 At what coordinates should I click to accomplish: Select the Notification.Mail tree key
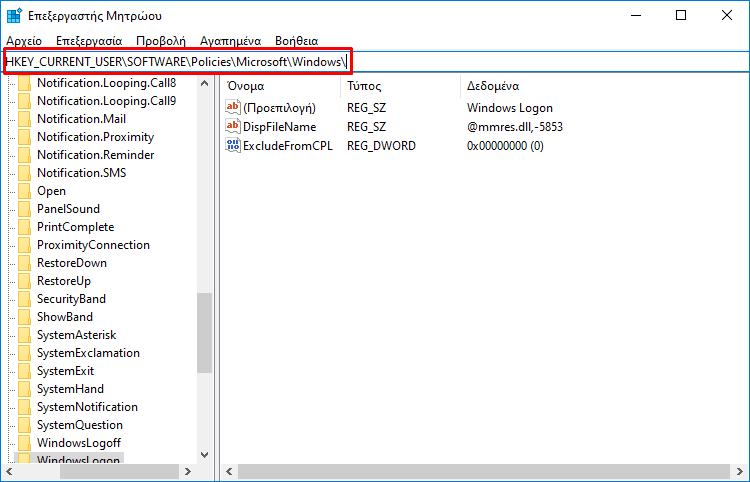tap(81, 119)
